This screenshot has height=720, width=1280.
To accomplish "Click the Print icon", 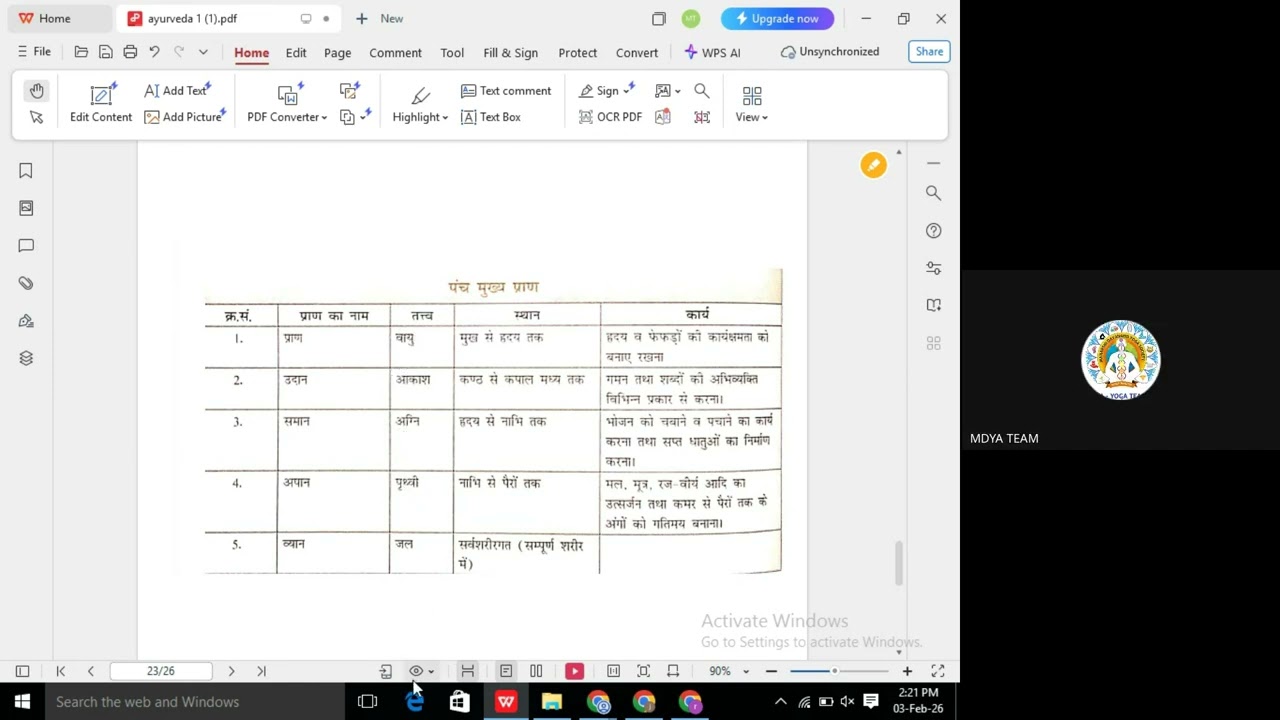I will [130, 52].
